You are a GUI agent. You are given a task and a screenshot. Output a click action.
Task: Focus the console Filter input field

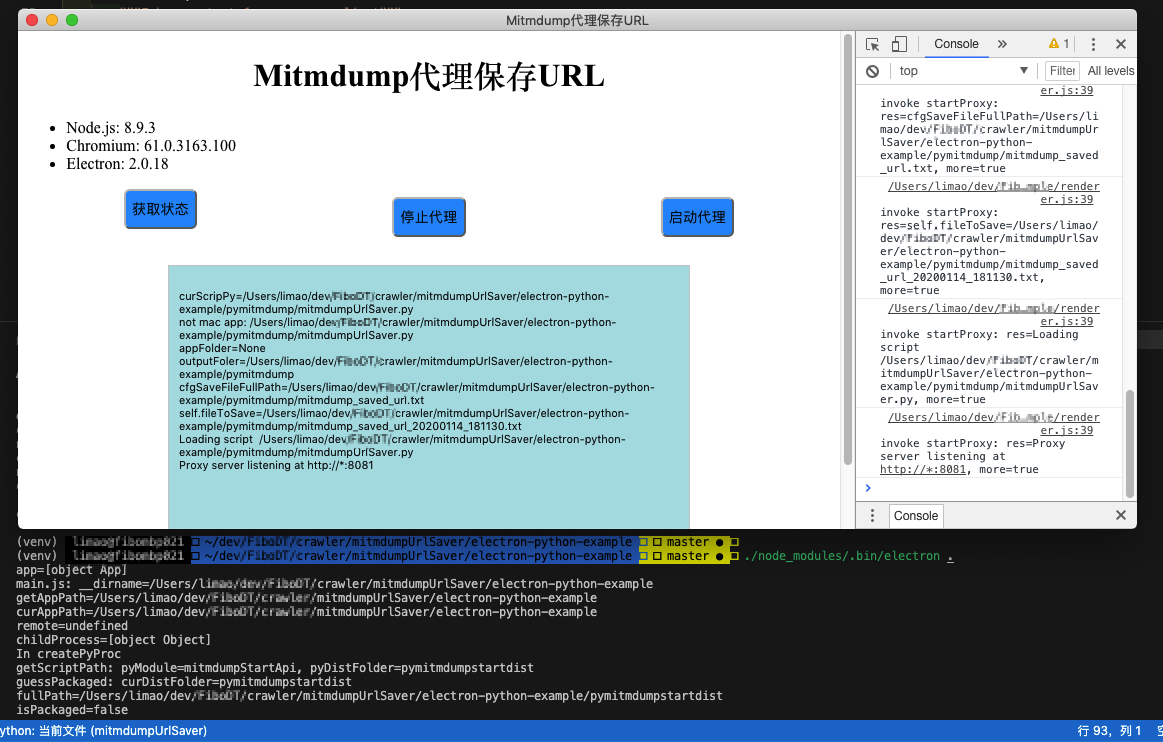(1062, 70)
